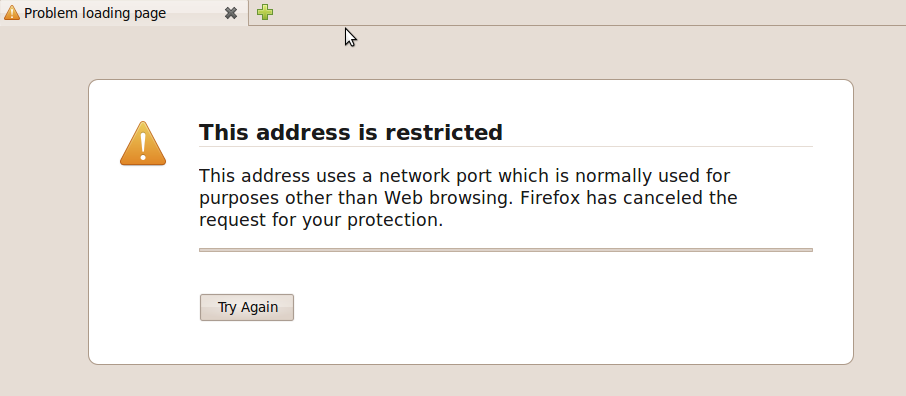Click the small warning icon in the tab
The height and width of the screenshot is (396, 906).
coord(12,13)
